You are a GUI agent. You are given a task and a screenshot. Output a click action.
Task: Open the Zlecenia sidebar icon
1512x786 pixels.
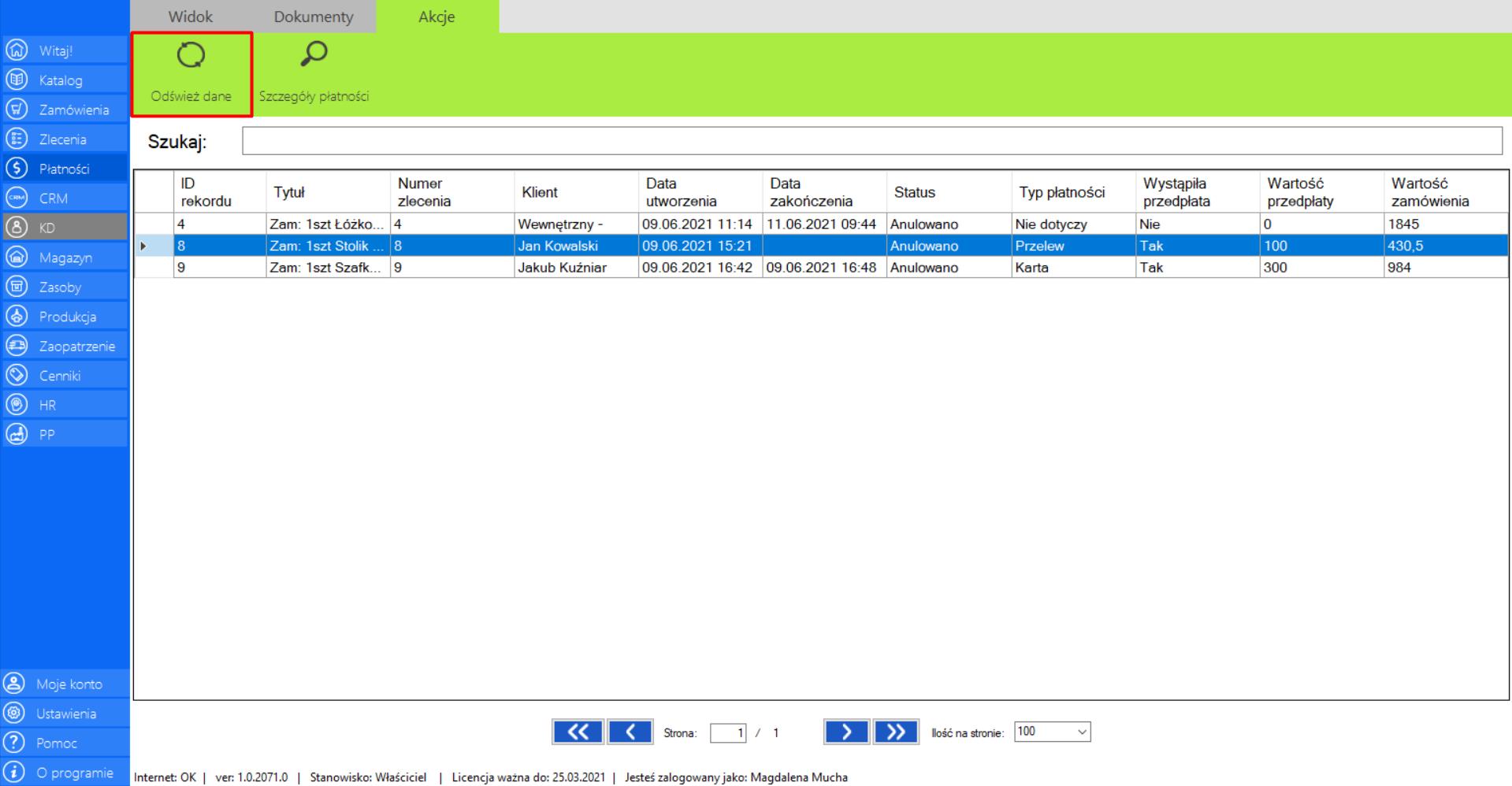tap(16, 139)
